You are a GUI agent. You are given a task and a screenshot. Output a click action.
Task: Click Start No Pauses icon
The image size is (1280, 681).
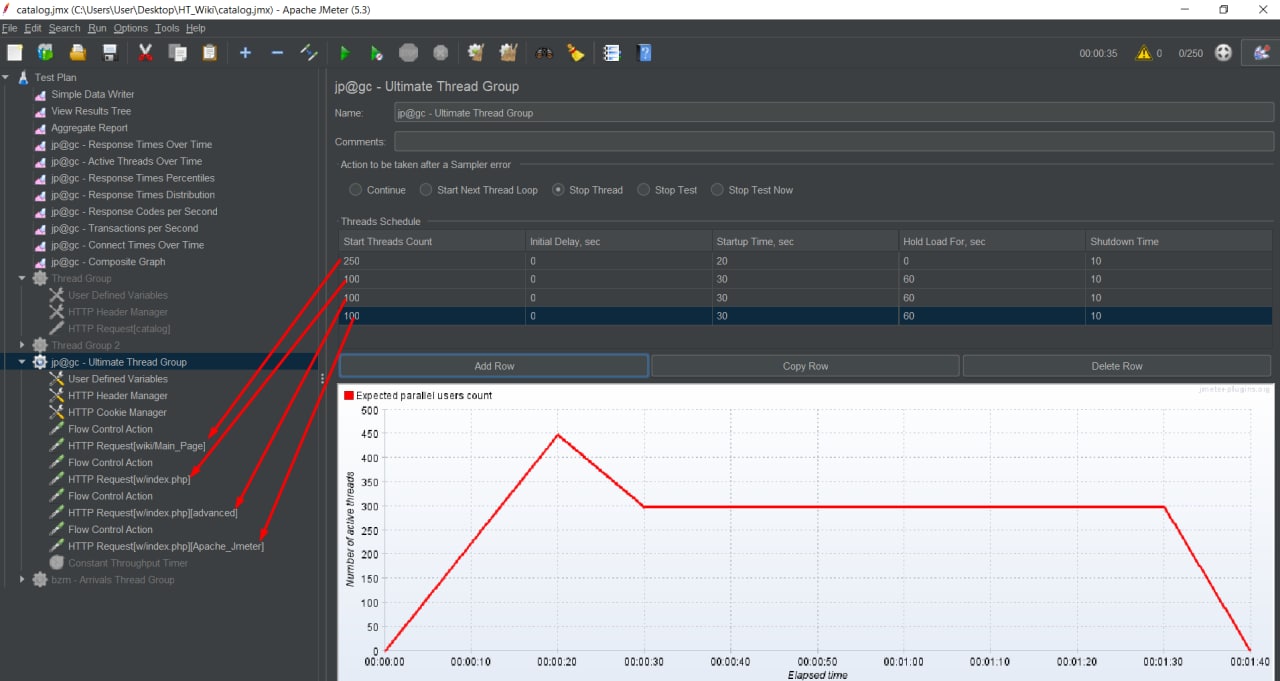click(x=377, y=52)
